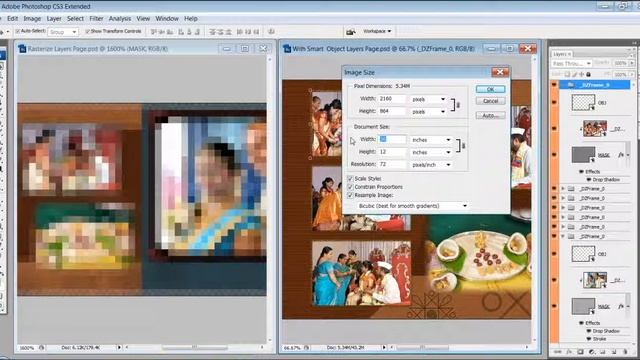Click the Align bottom edges icon
This screenshot has width=640, height=360.
(x=170, y=32)
